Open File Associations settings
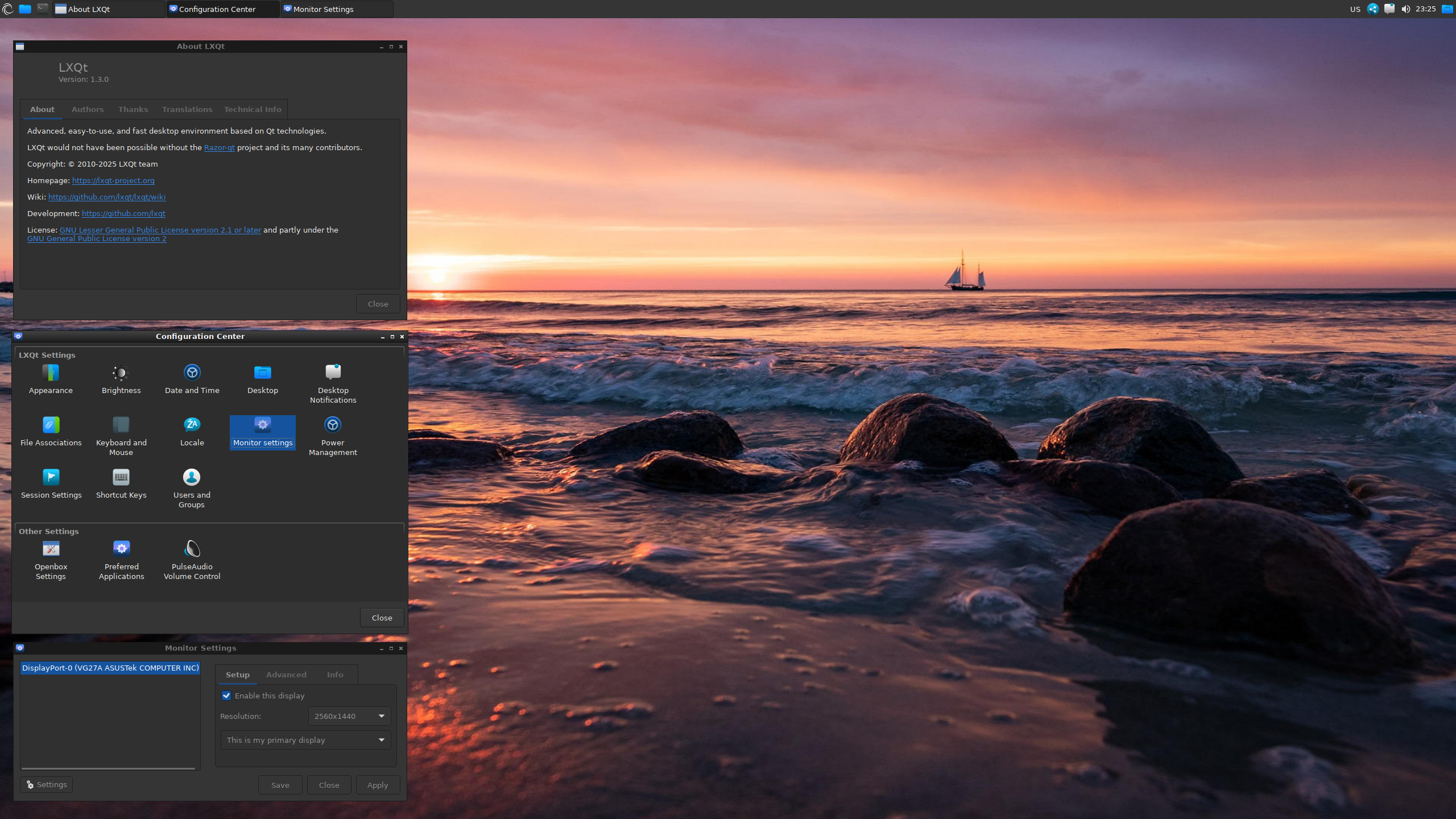Image resolution: width=1456 pixels, height=819 pixels. [51, 425]
